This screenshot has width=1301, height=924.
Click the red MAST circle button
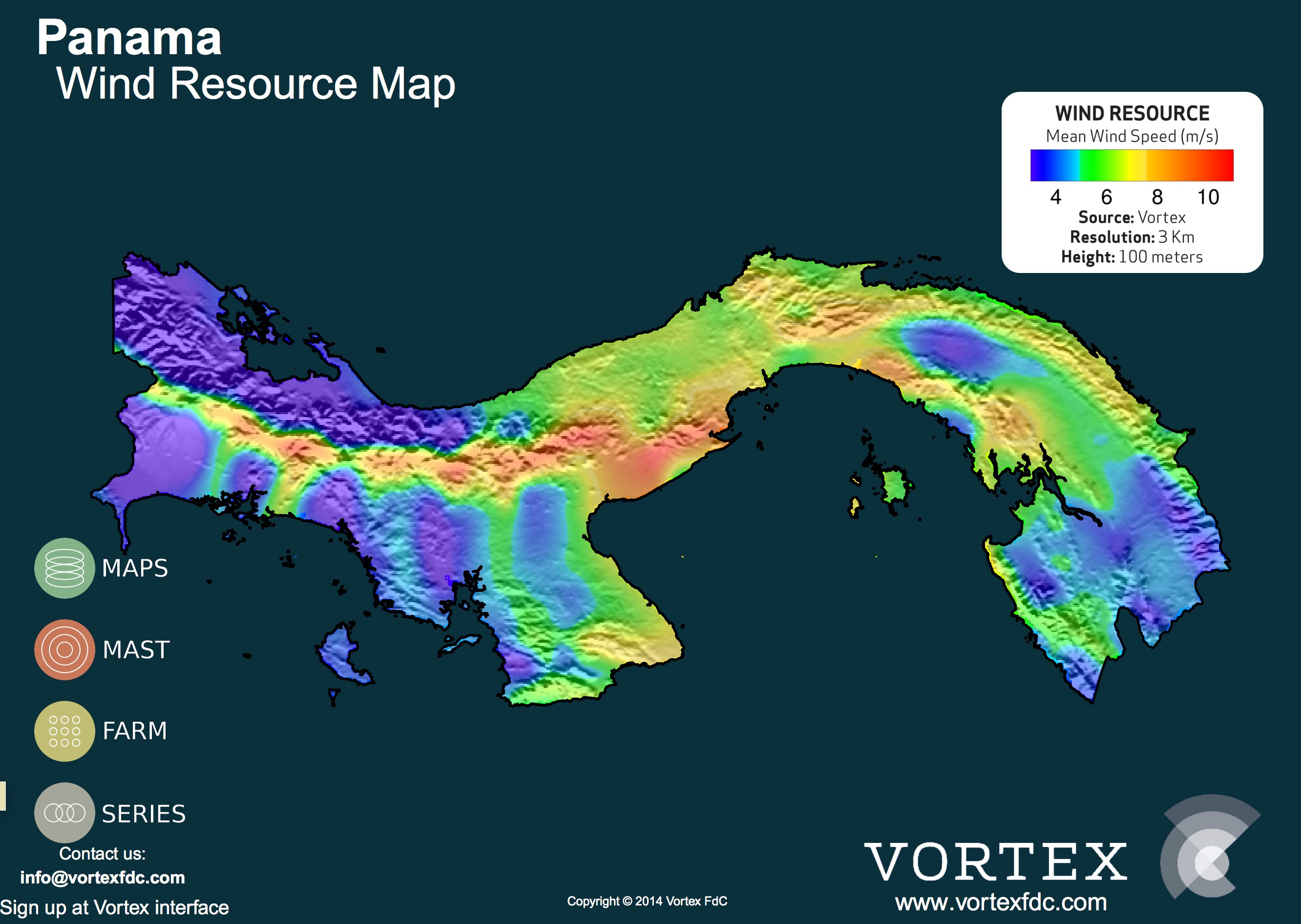tap(64, 649)
